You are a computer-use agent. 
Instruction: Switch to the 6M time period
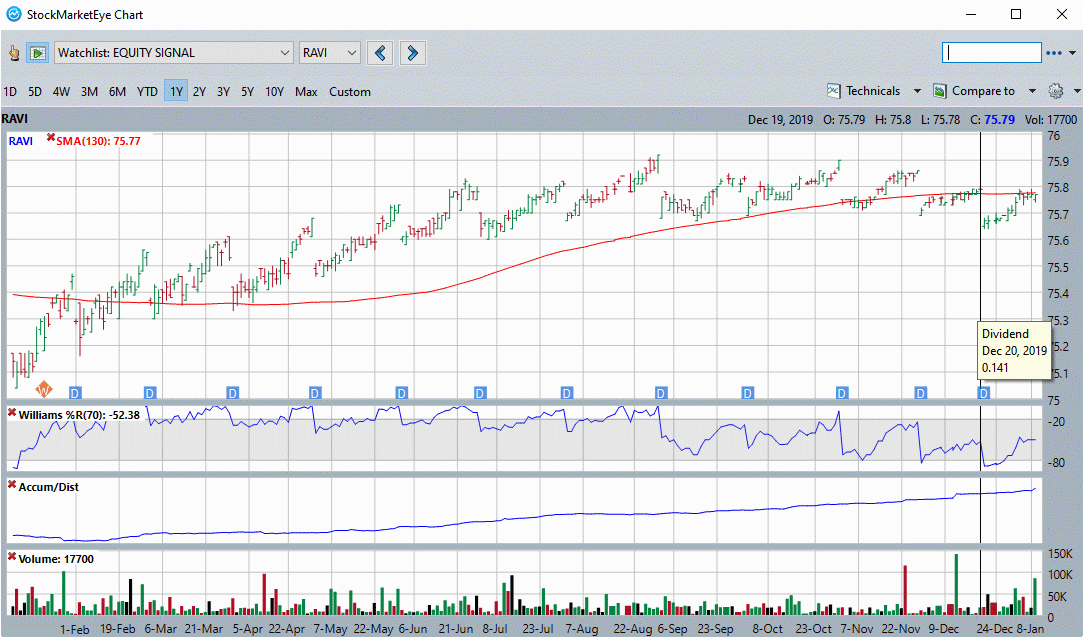[117, 91]
